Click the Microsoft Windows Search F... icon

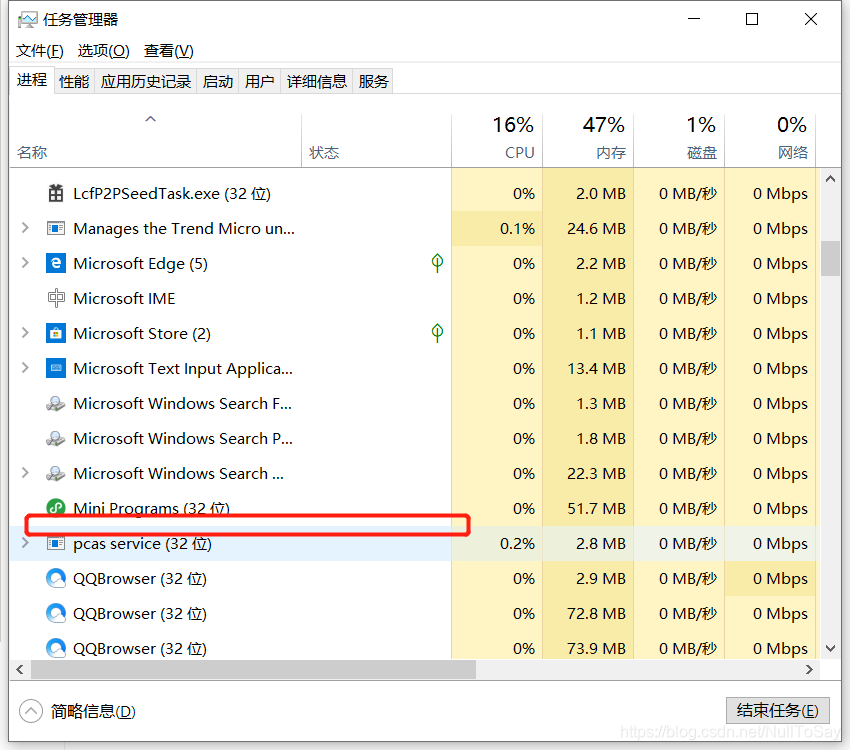click(x=56, y=403)
